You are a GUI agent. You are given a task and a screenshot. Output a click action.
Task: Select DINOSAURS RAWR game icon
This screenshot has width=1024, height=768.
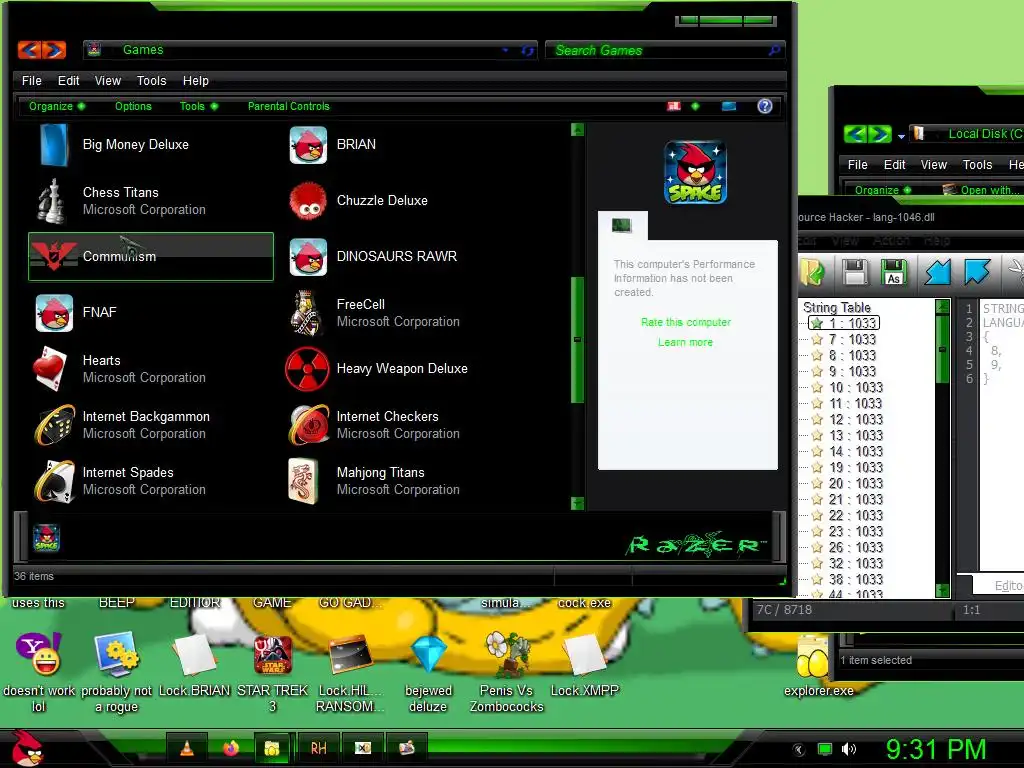pyautogui.click(x=308, y=257)
